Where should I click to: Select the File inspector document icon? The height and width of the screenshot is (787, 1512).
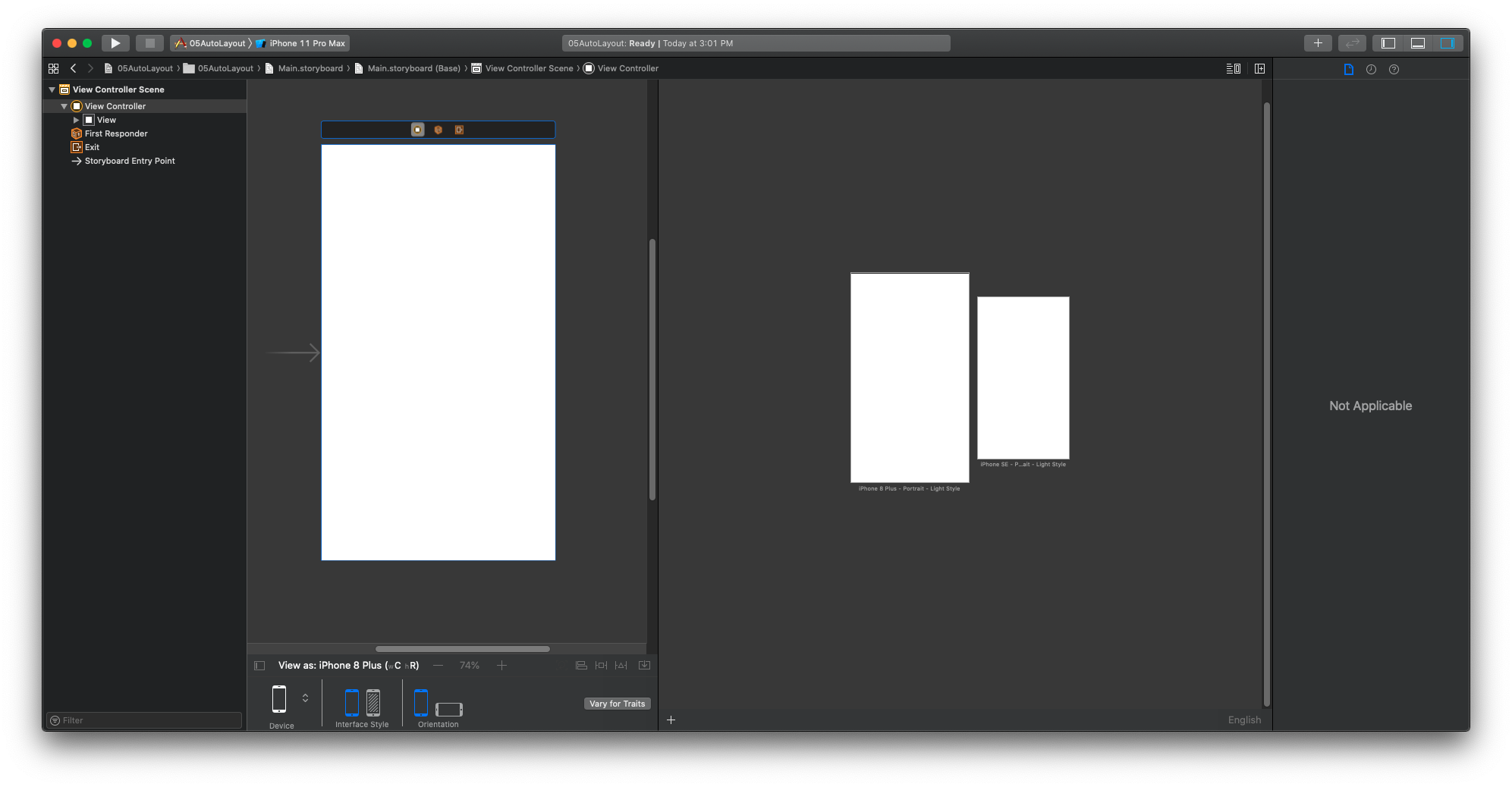click(x=1349, y=69)
